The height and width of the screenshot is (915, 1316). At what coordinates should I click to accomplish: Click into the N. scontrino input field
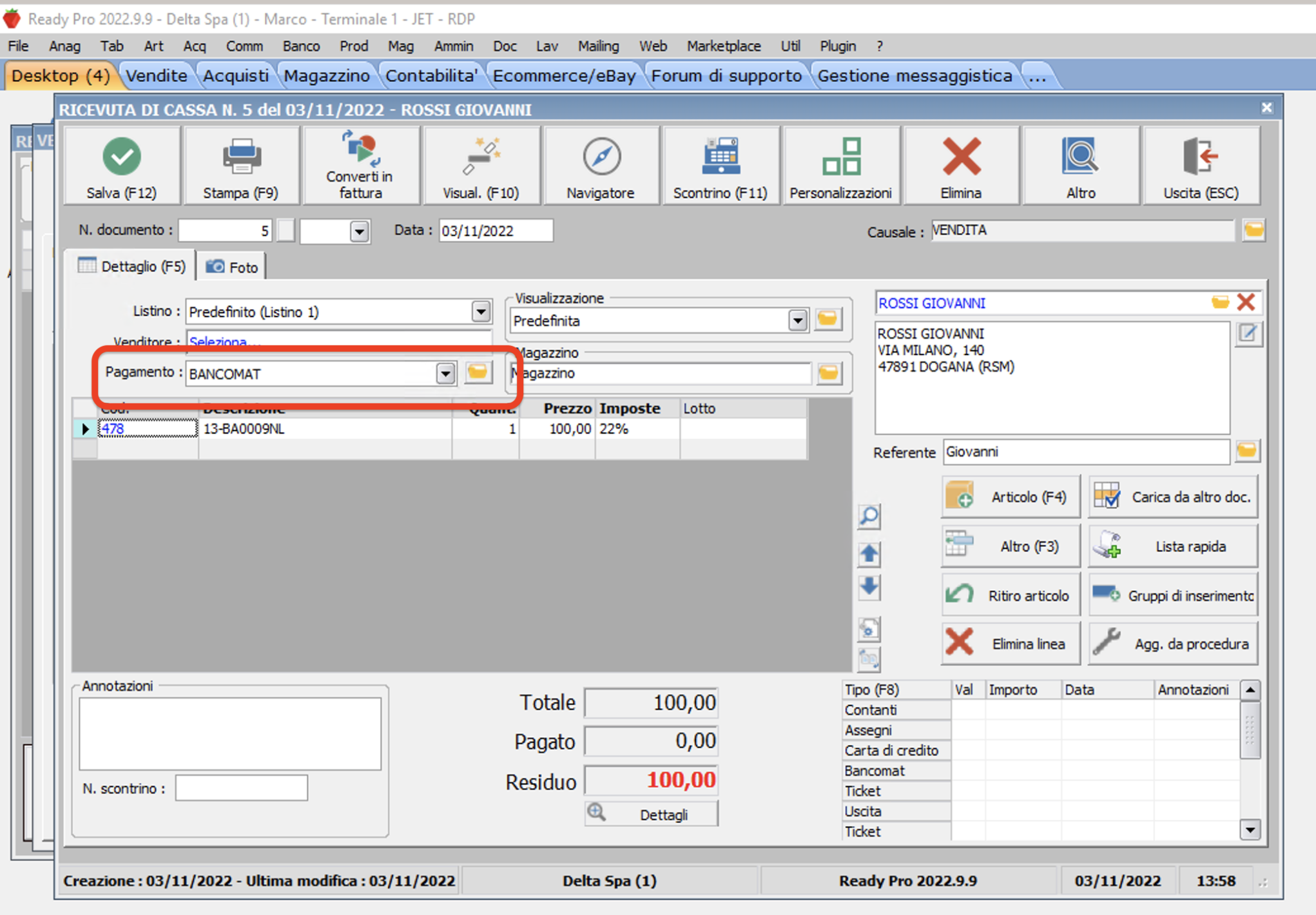241,788
